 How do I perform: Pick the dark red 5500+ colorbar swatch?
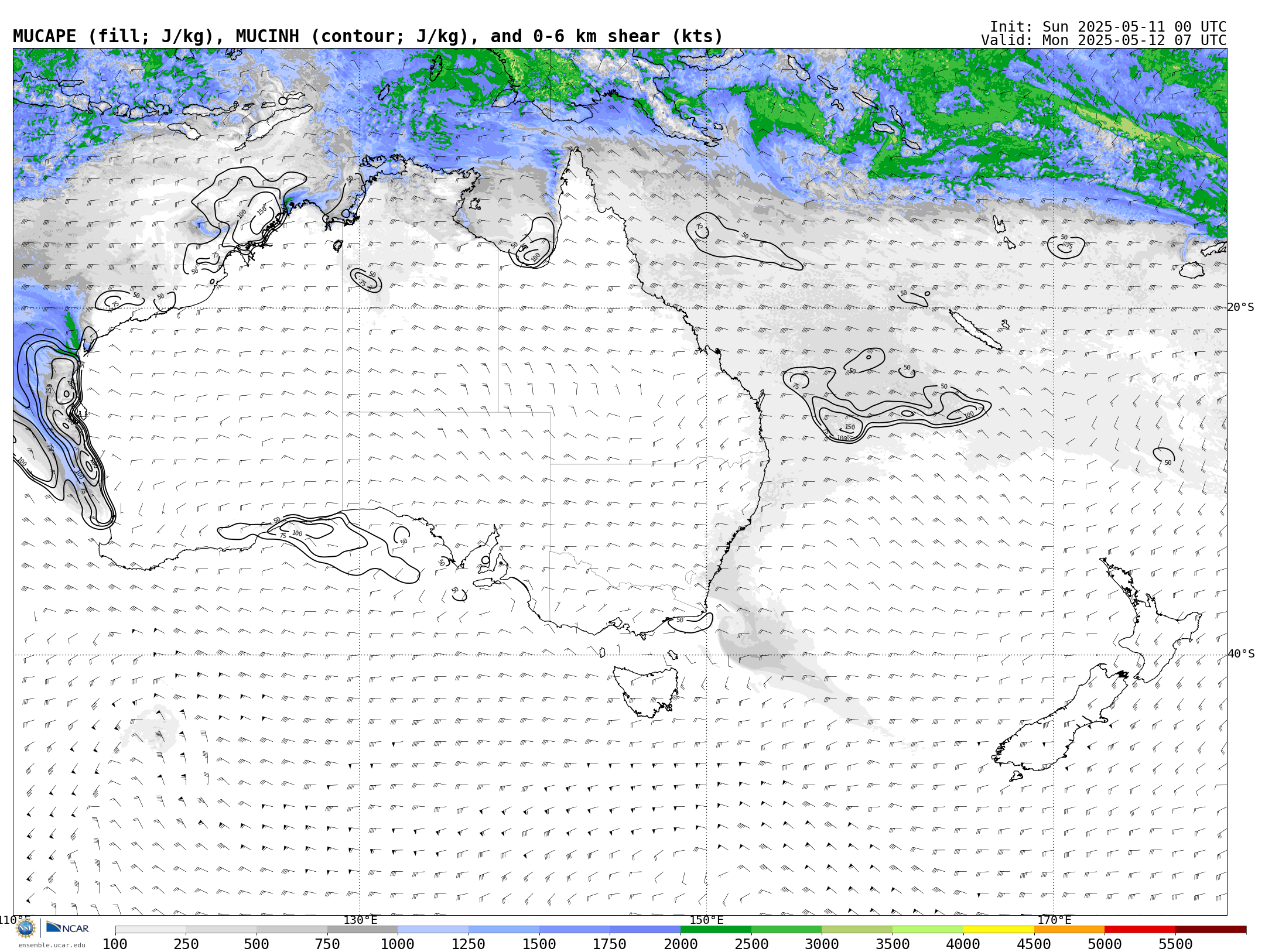point(1211,930)
